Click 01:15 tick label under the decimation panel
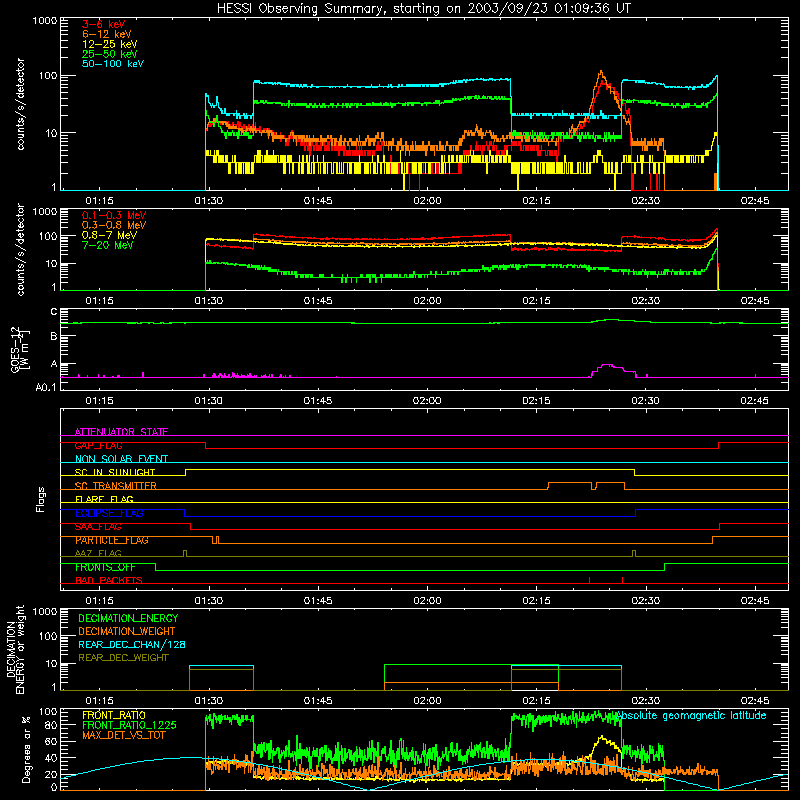The width and height of the screenshot is (800, 800). coord(99,701)
